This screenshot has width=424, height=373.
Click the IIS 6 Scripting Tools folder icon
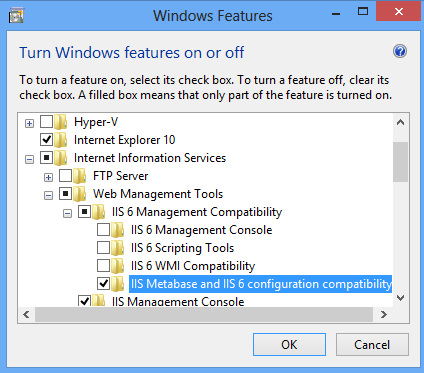[x=118, y=248]
